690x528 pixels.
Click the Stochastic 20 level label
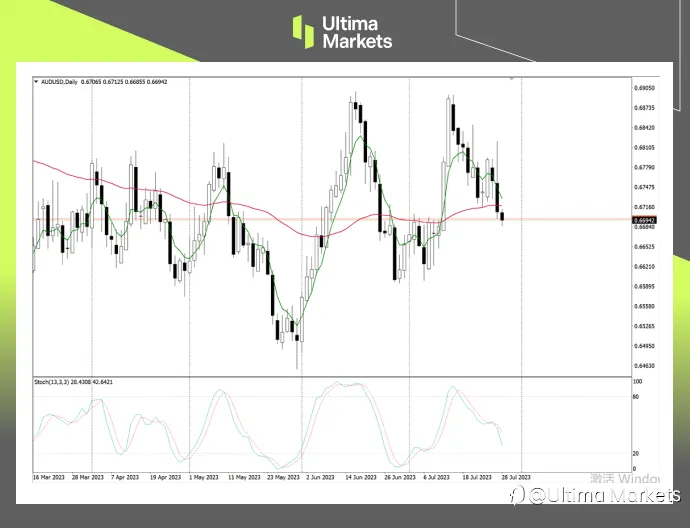(x=635, y=454)
